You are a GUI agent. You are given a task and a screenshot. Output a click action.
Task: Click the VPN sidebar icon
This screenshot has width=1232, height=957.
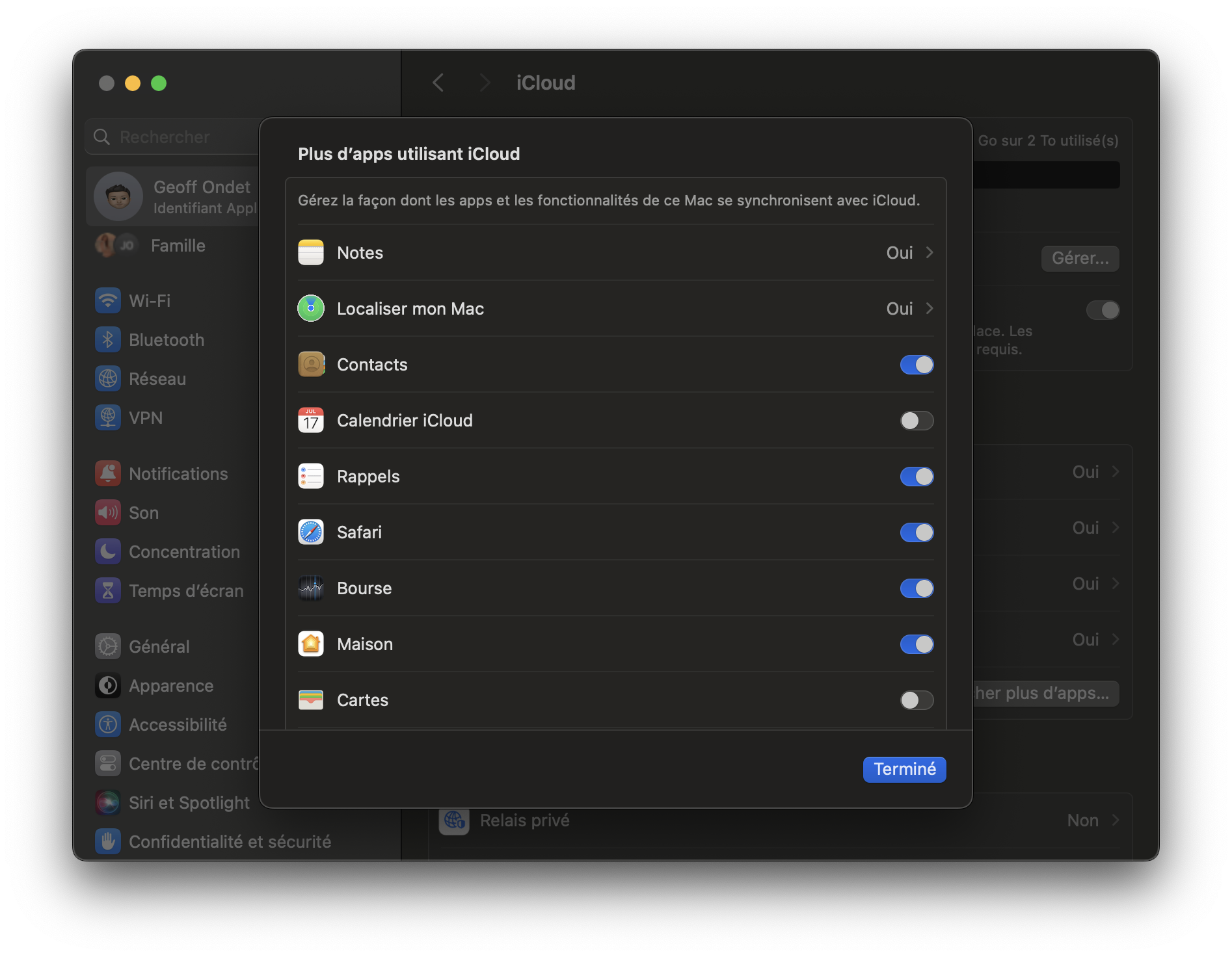[108, 417]
